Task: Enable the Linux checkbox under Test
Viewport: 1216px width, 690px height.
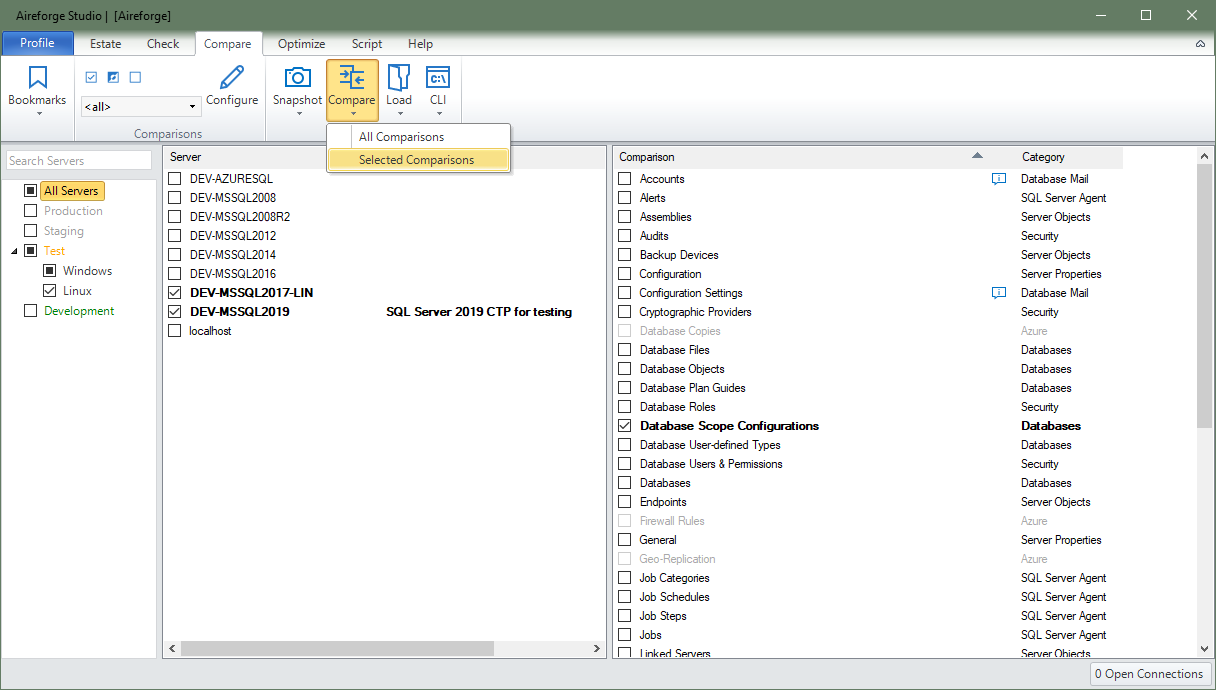Action: pos(49,291)
